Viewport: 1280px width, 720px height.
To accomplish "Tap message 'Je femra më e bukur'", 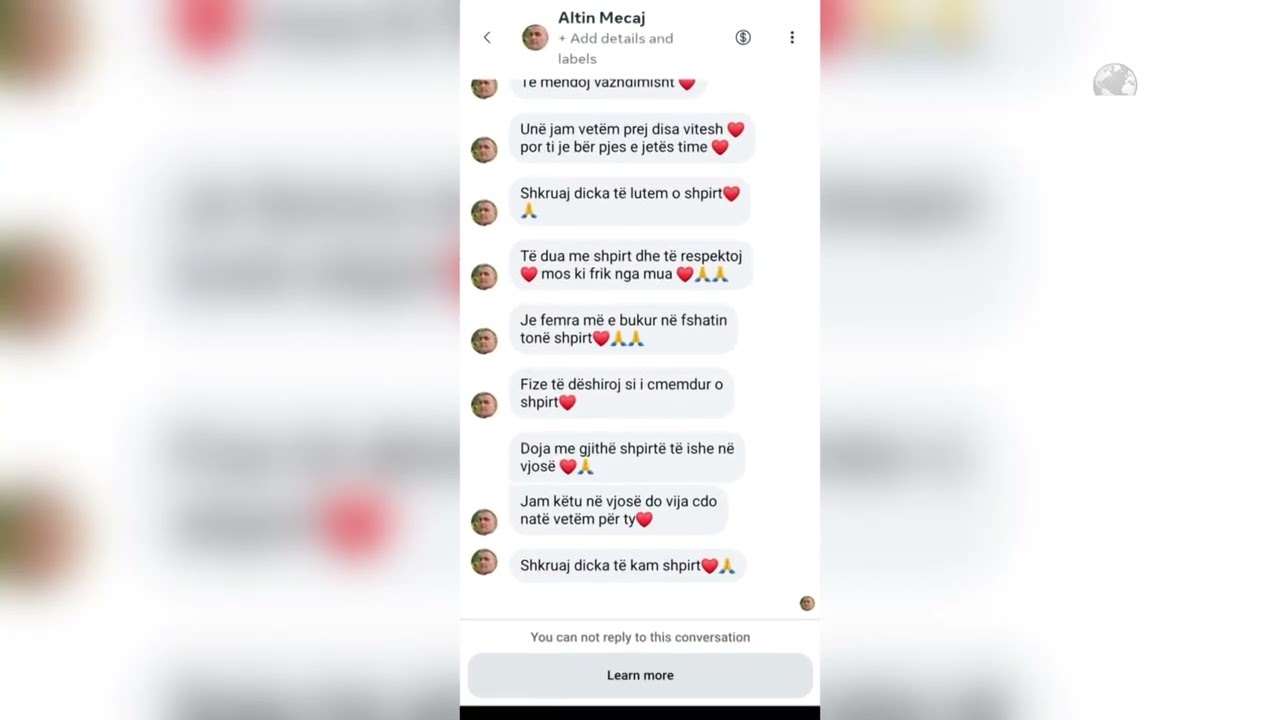I will click(x=624, y=329).
